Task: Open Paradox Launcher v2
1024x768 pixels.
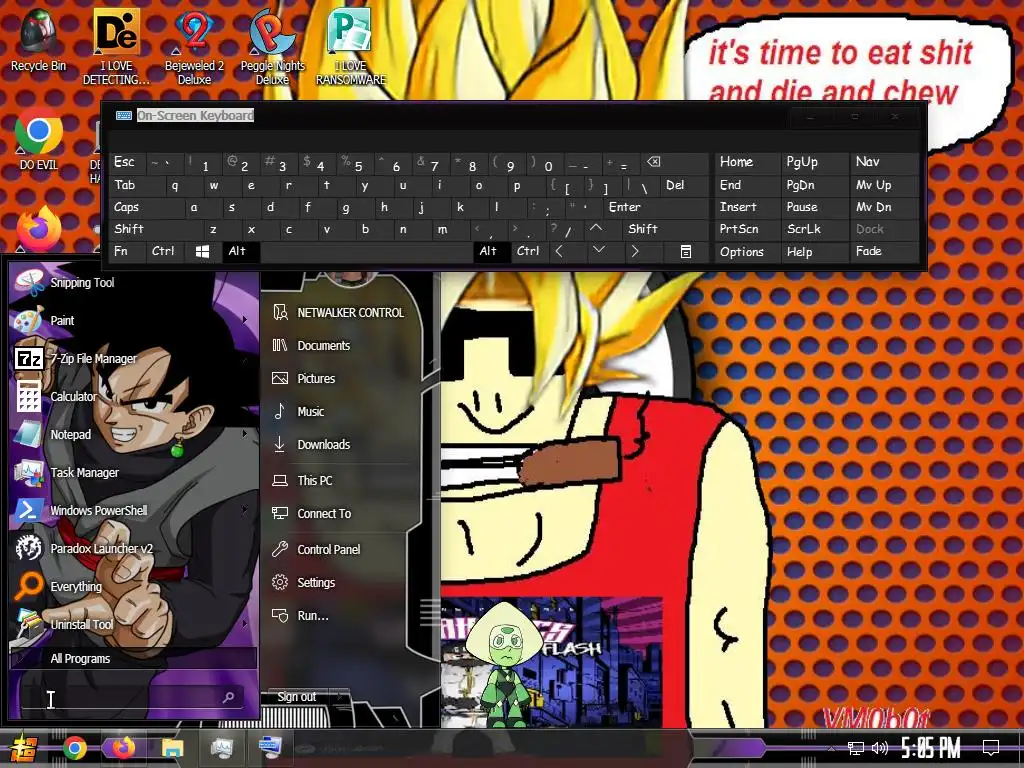Action: point(101,549)
